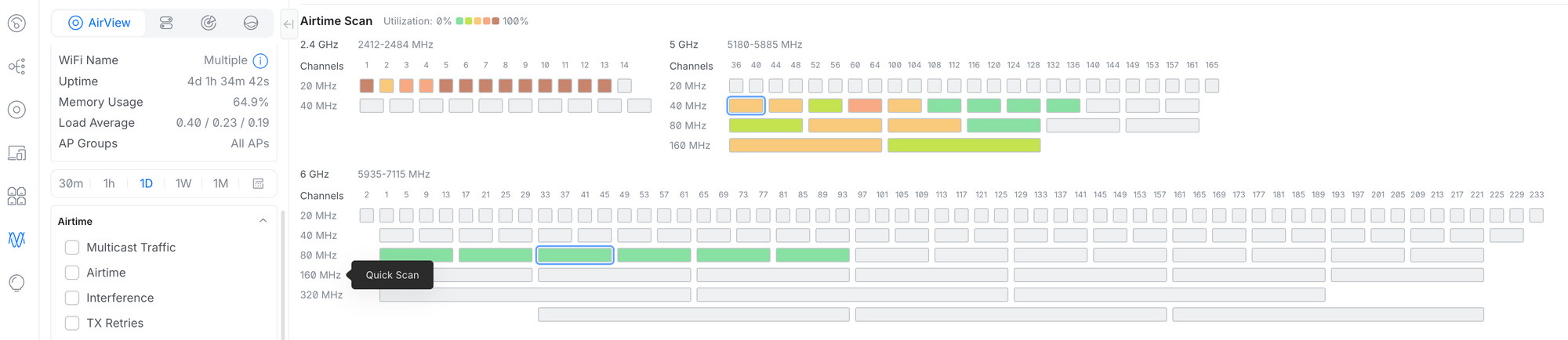Image resolution: width=1568 pixels, height=340 pixels.
Task: Check the Interference checkbox
Action: click(72, 298)
